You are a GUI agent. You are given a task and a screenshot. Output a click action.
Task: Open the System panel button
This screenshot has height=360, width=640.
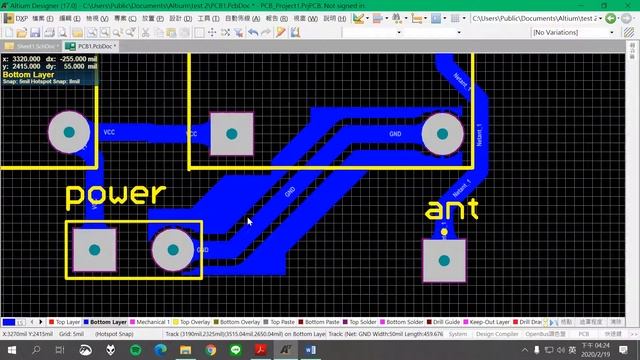point(458,334)
